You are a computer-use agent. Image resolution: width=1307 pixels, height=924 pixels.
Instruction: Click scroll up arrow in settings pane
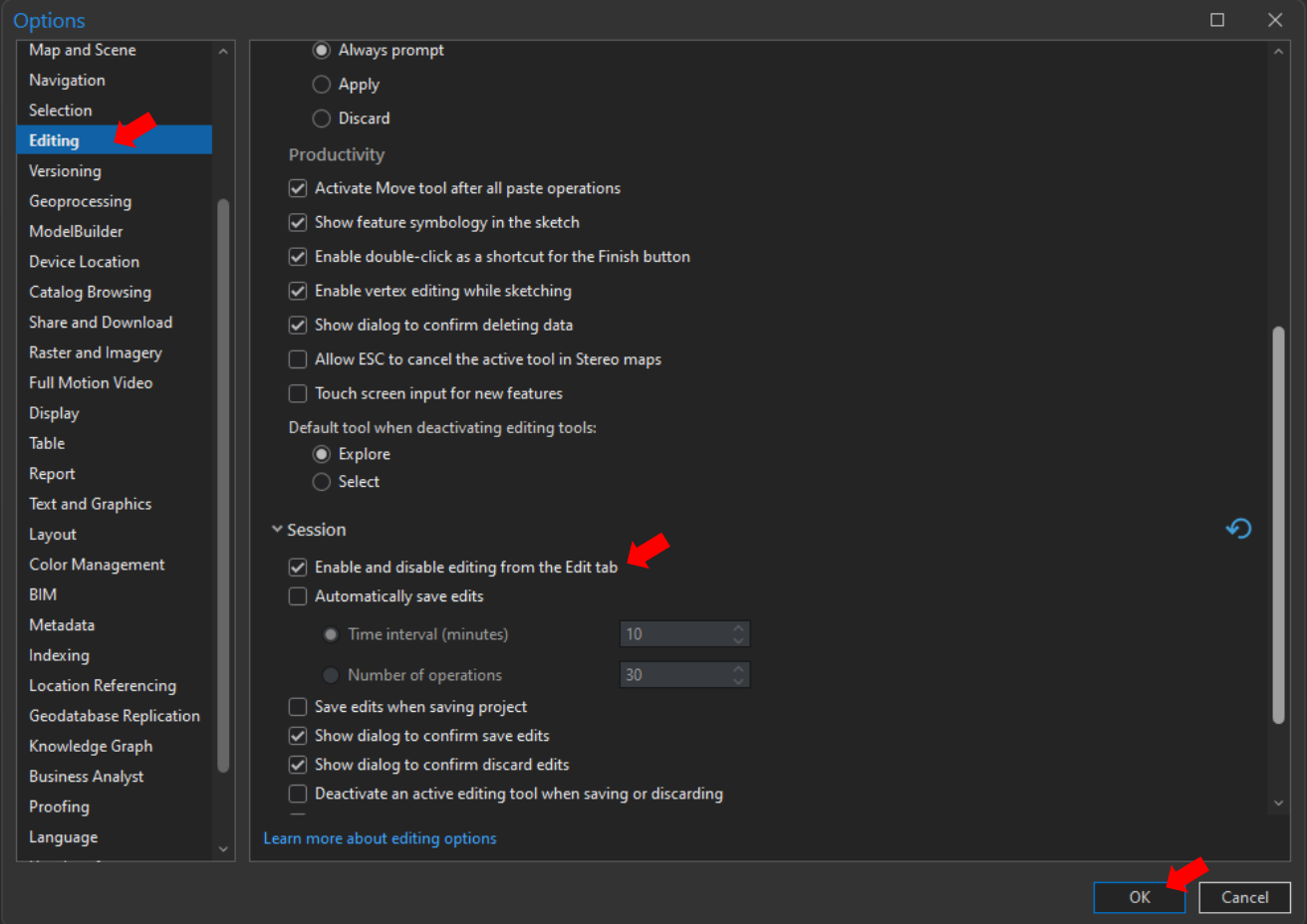1278,52
